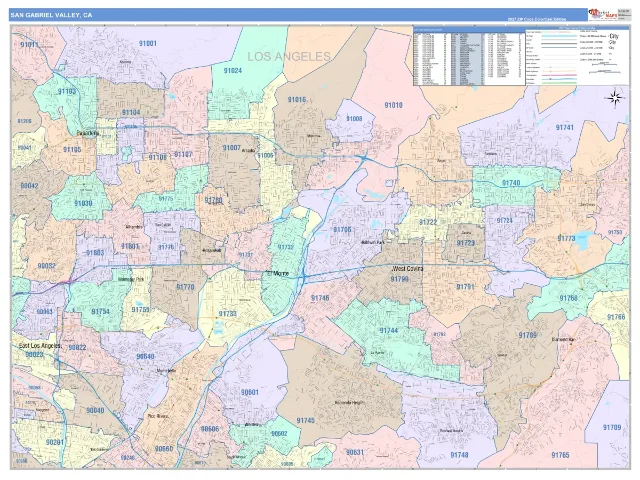Select ZIP code 91724 label
640x480 pixels.
click(504, 221)
